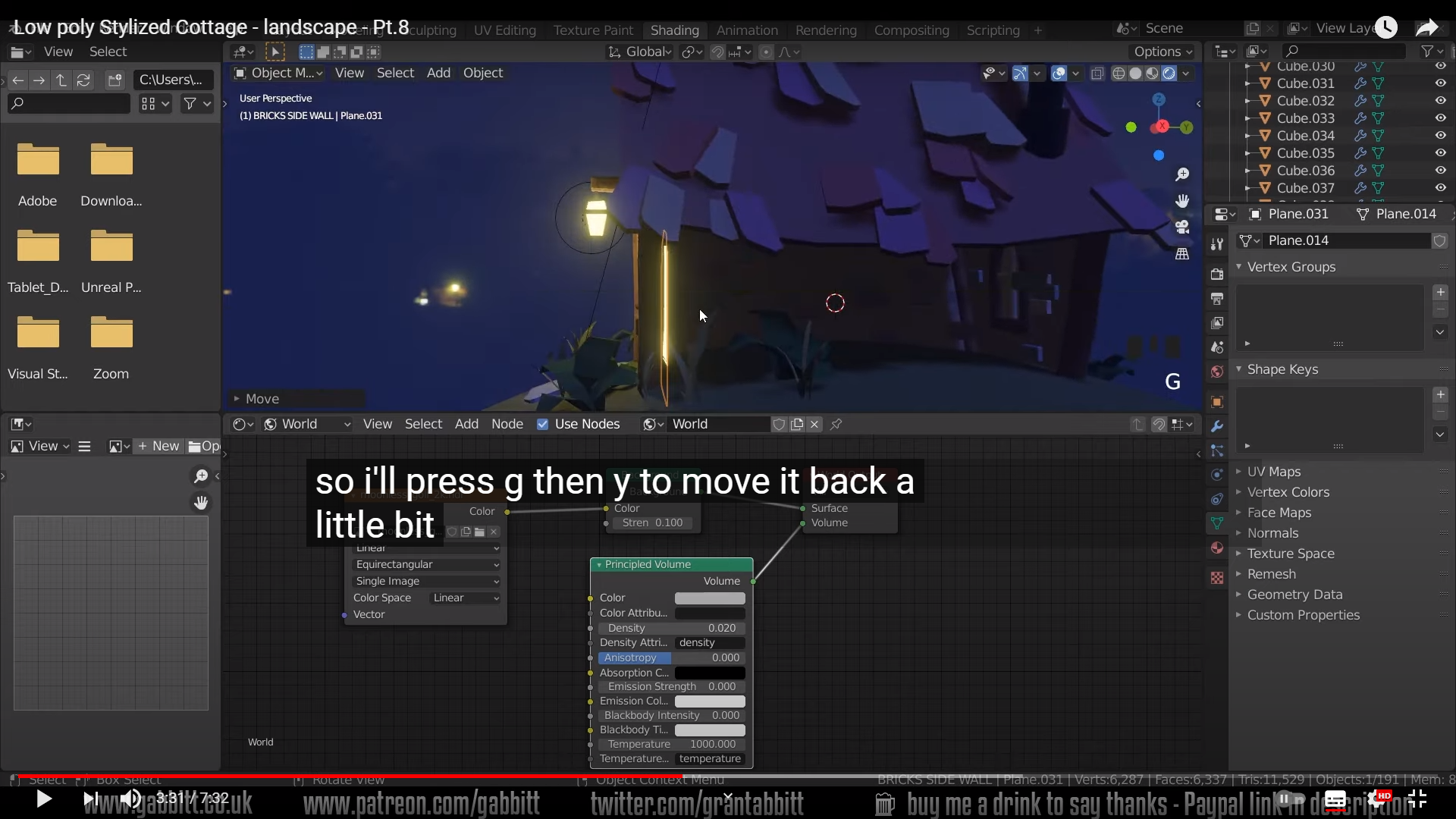The width and height of the screenshot is (1456, 819).
Task: Switch to orthographic grid view icon
Action: (x=1181, y=253)
